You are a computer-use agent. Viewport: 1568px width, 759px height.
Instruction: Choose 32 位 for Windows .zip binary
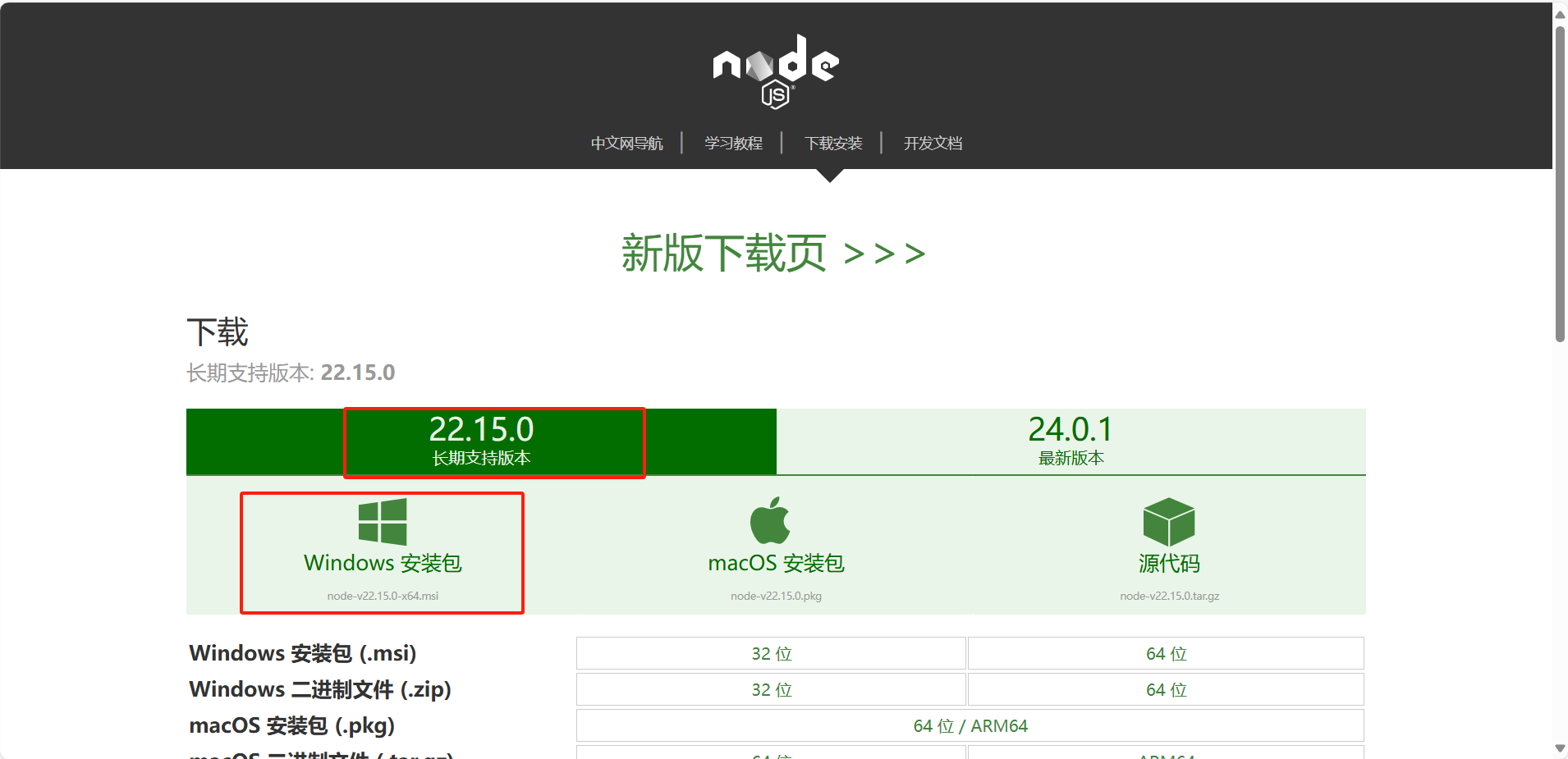(771, 689)
